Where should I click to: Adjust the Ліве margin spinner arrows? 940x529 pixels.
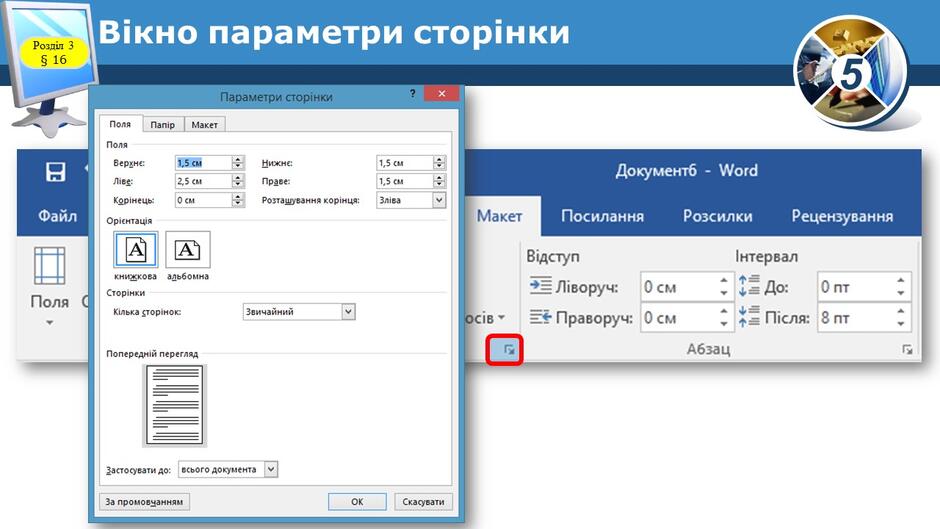(x=238, y=181)
